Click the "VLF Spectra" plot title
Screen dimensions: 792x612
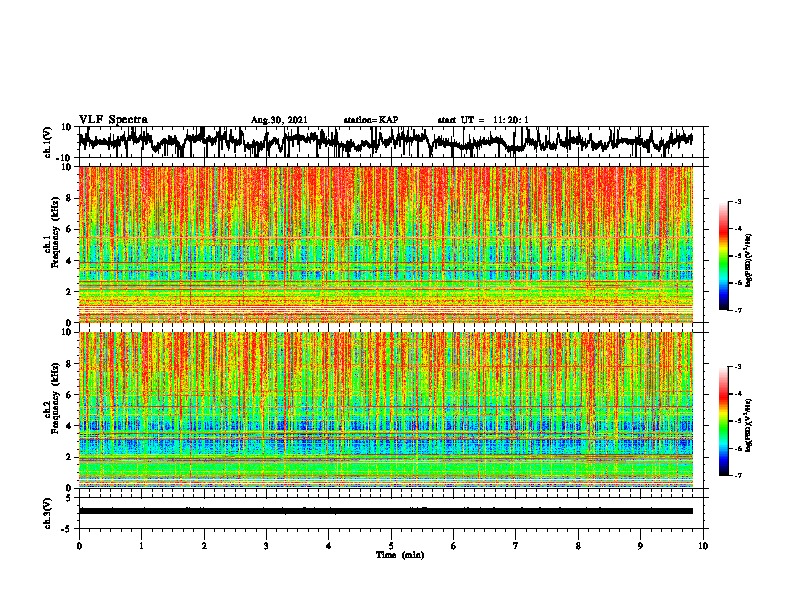pyautogui.click(x=113, y=120)
